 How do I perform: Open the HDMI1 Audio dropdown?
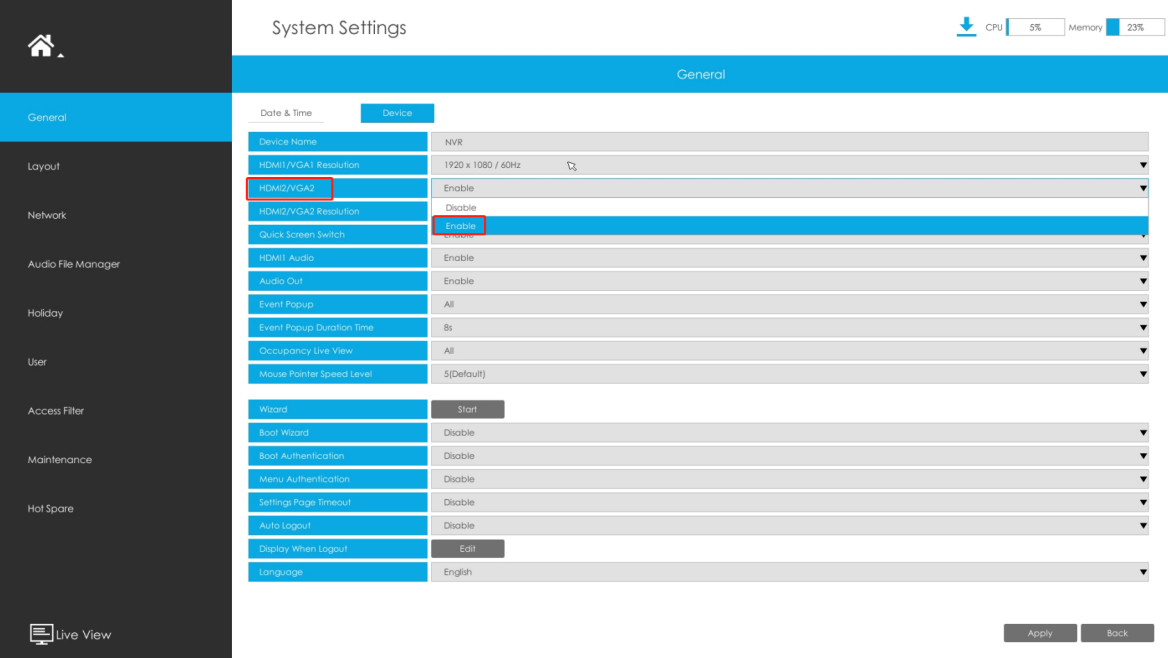790,258
